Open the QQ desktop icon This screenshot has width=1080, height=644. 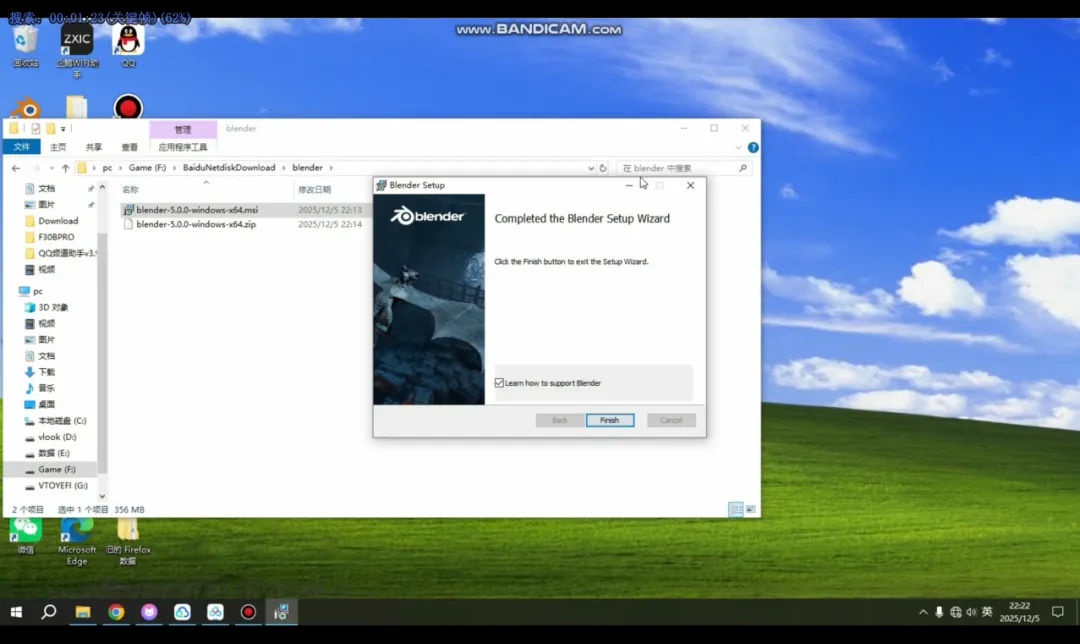(128, 47)
